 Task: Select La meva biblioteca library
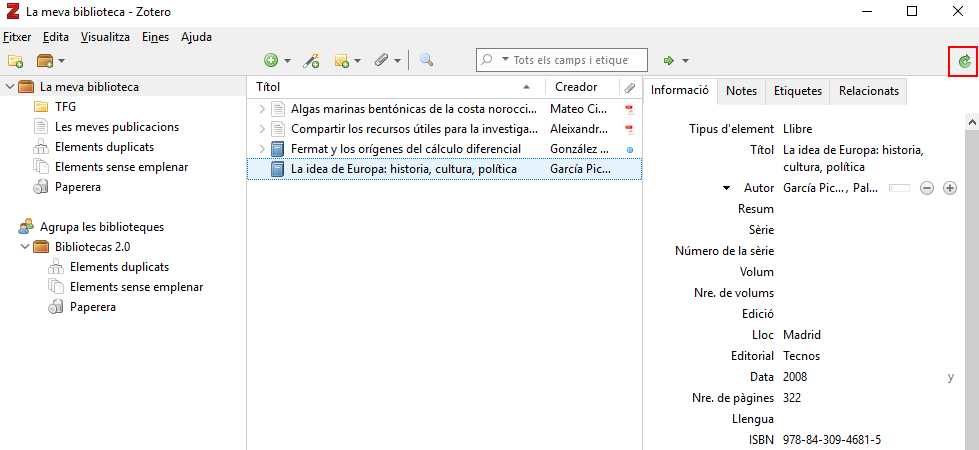(x=89, y=87)
